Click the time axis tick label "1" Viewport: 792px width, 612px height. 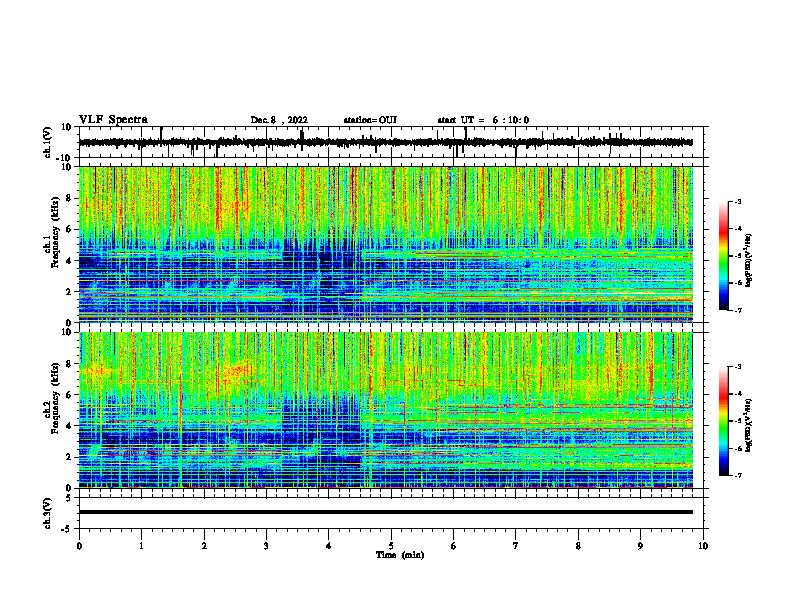point(141,546)
